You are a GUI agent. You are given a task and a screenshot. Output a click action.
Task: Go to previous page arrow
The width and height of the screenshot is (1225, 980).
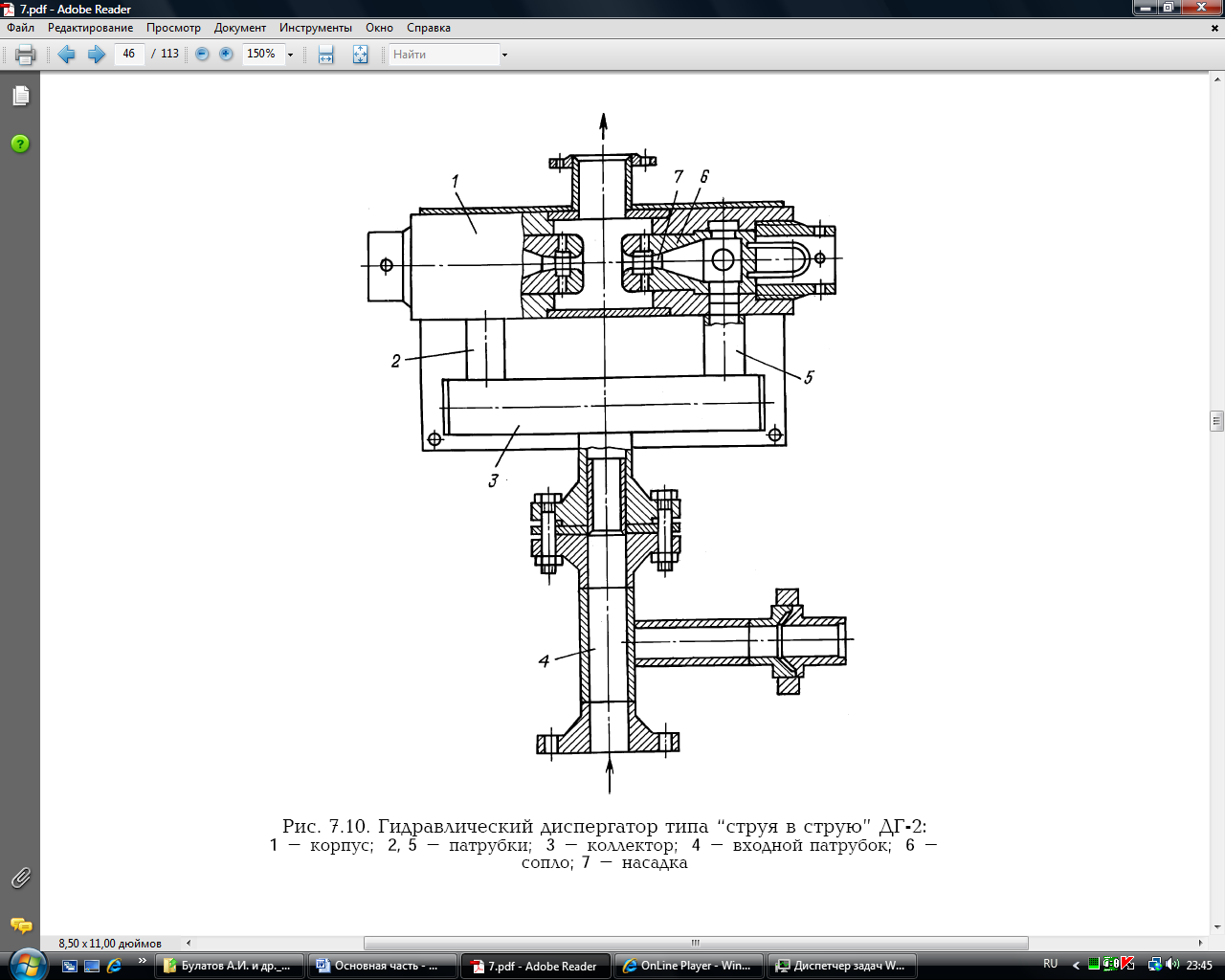pyautogui.click(x=66, y=55)
